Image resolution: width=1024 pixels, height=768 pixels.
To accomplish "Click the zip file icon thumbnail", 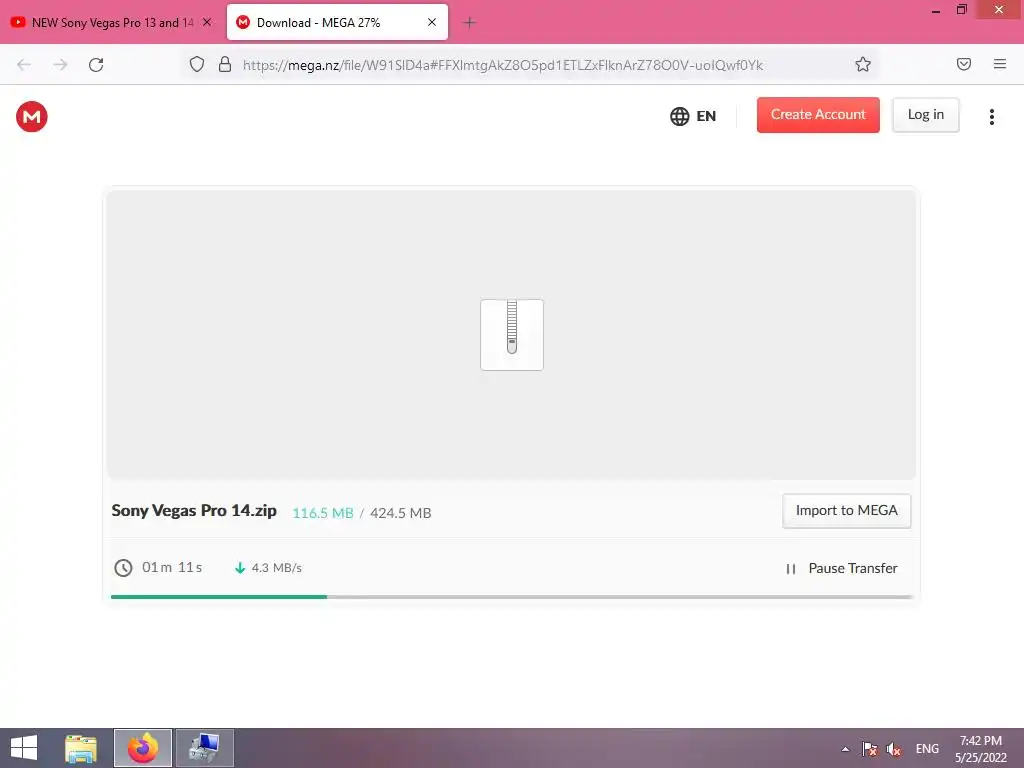I will pyautogui.click(x=511, y=334).
